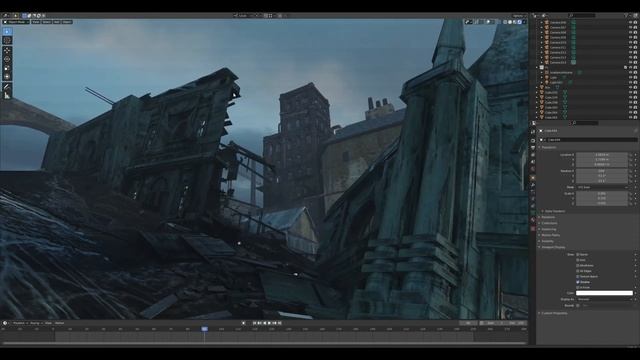Hide Camera.006 with its eye icon
This screenshot has width=640, height=360.
(631, 22)
